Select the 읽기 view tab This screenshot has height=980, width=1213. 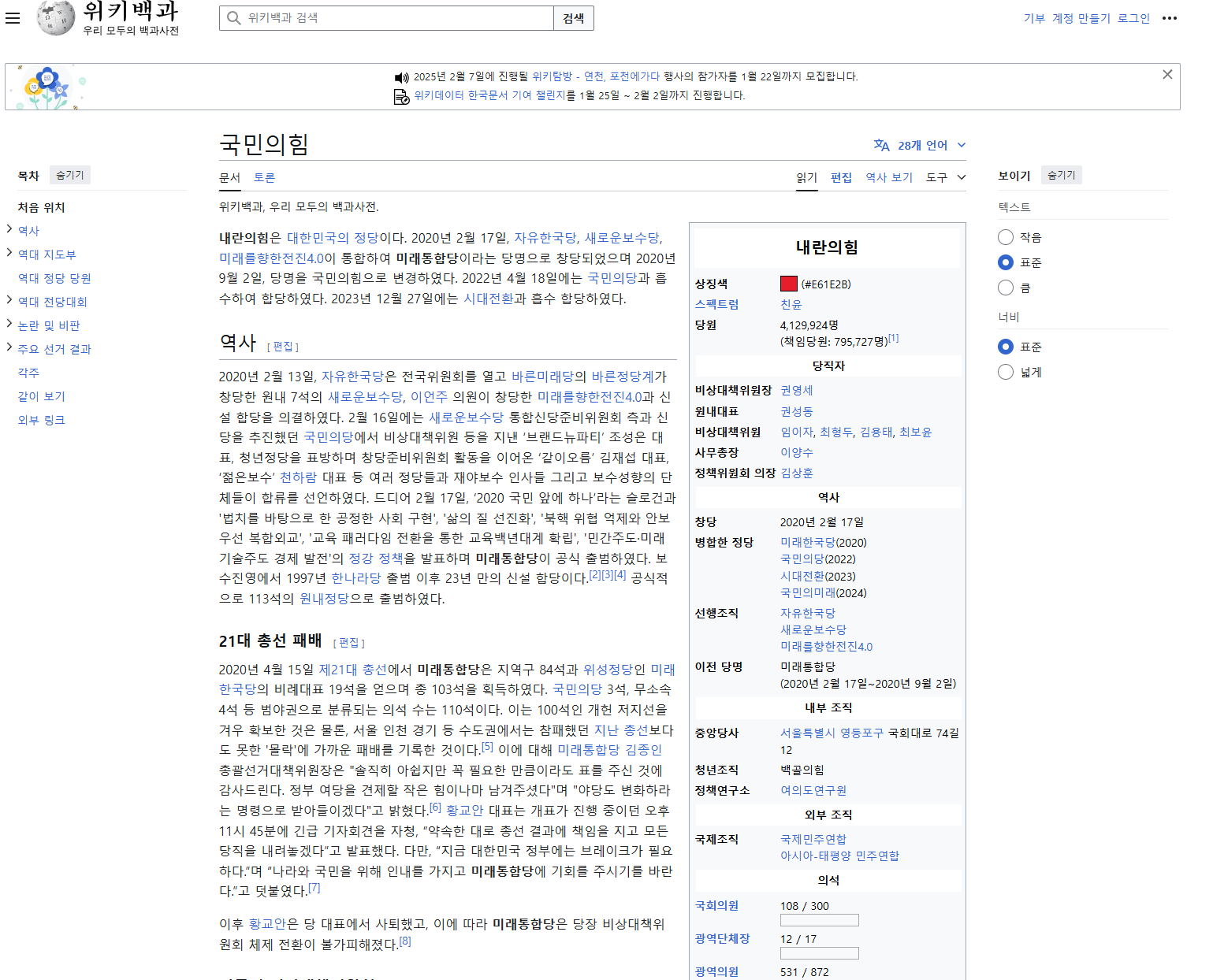(807, 177)
